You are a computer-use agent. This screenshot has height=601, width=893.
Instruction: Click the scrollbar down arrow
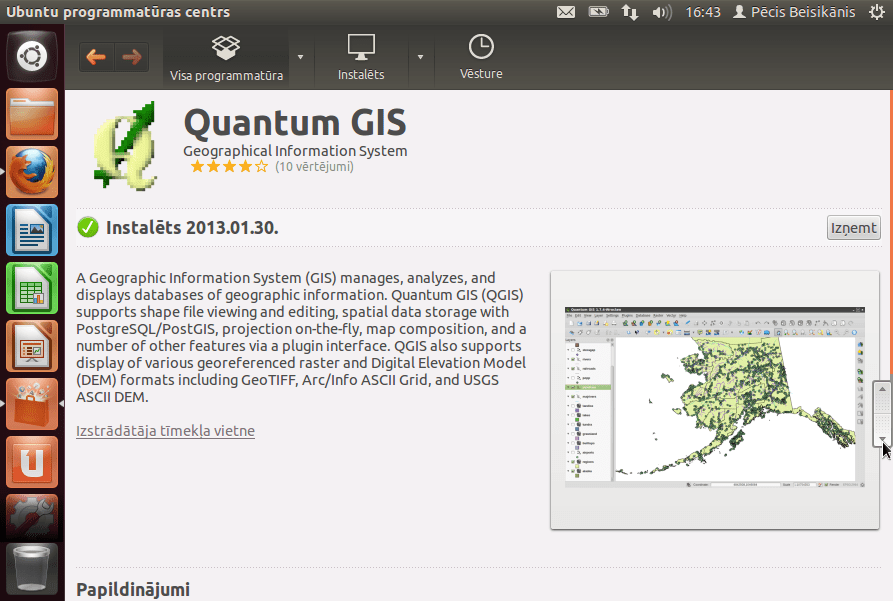(x=882, y=439)
